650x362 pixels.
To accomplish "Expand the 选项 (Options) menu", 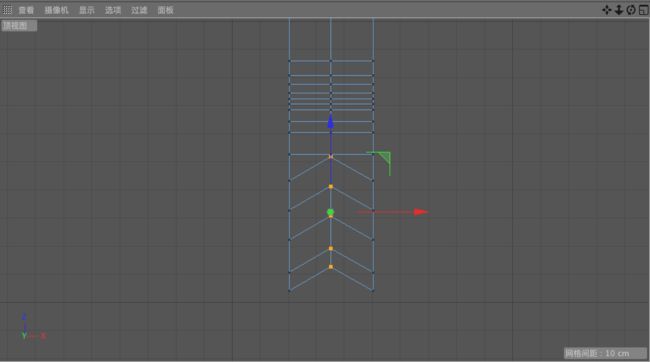I will point(113,10).
